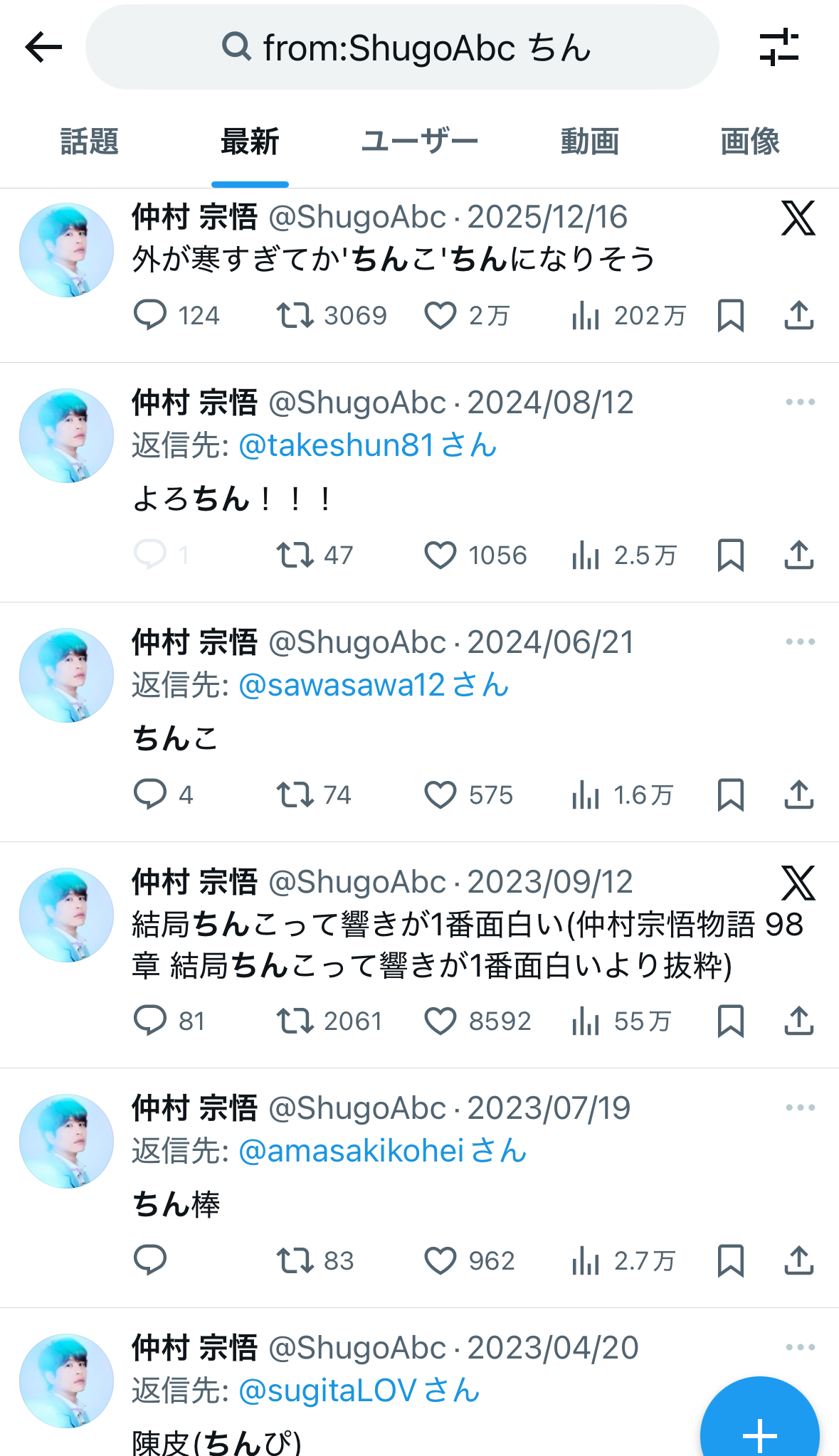The image size is (839, 1456).
Task: Like the 2023/07/19 tweet with 962 likes
Action: click(440, 1260)
